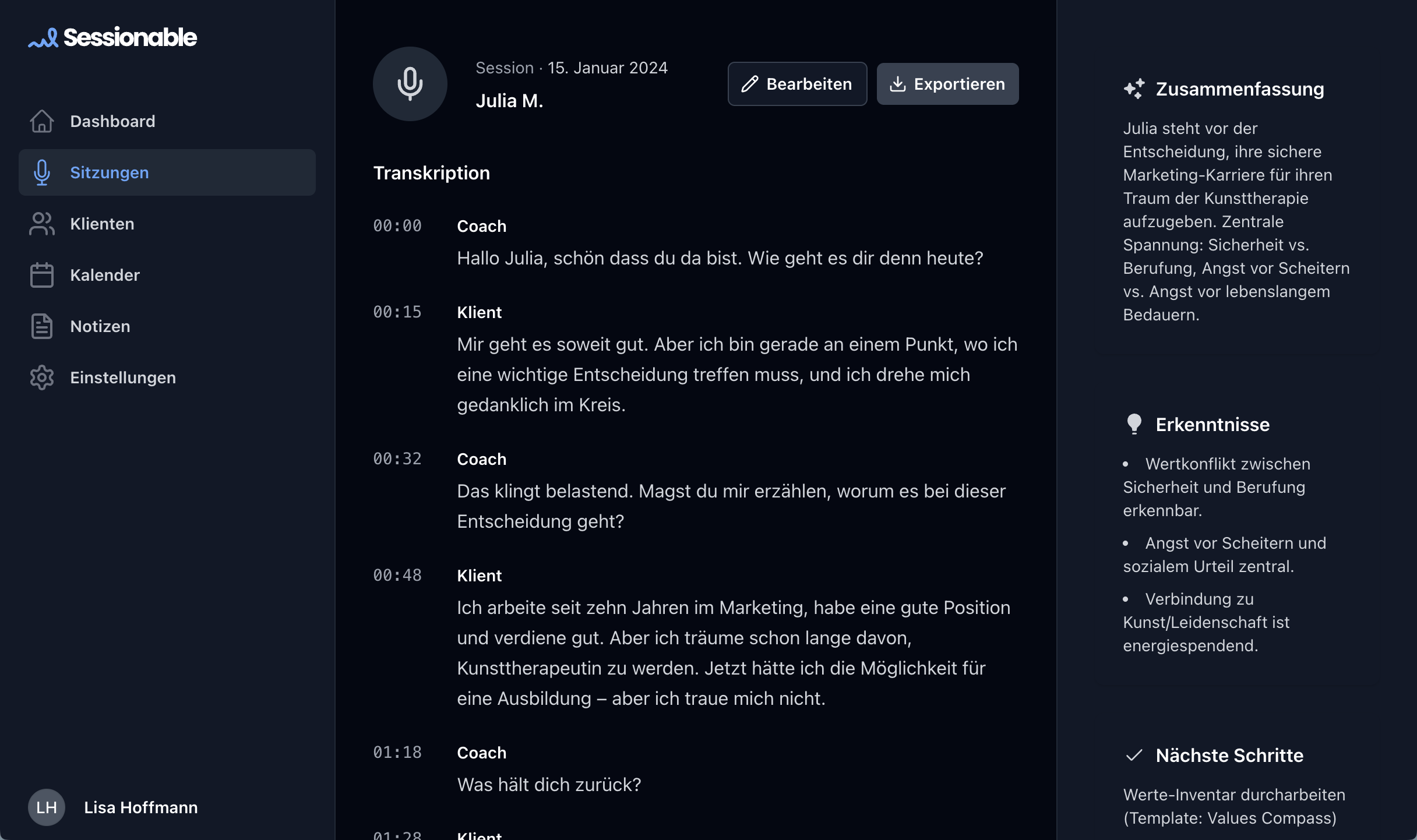The height and width of the screenshot is (840, 1417).
Task: Click the Kalender calendar icon
Action: (x=42, y=275)
